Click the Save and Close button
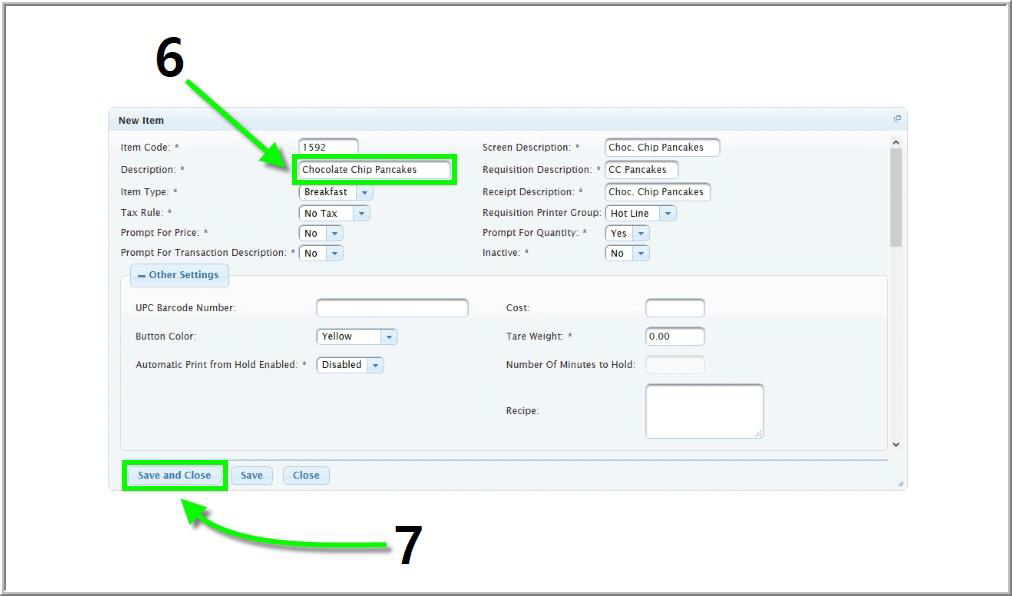This screenshot has height=596, width=1012. pos(174,475)
